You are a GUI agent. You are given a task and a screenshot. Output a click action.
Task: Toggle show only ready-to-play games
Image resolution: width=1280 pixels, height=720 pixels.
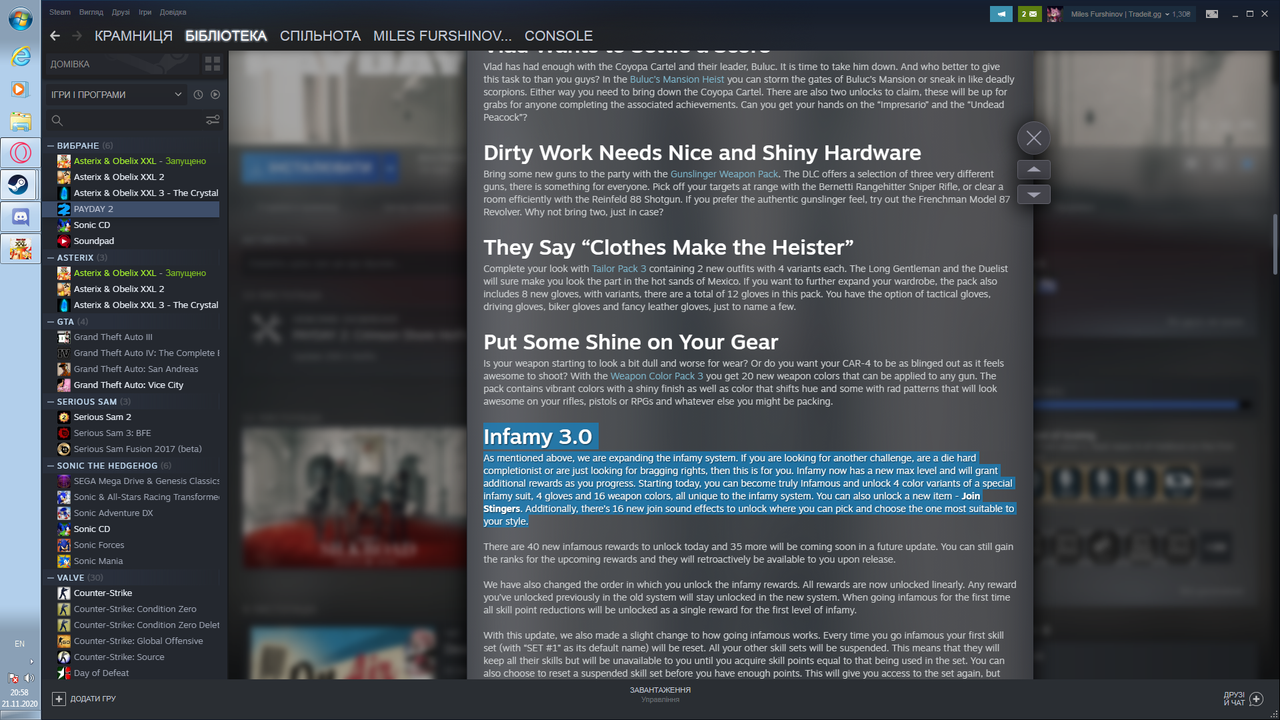click(x=215, y=94)
